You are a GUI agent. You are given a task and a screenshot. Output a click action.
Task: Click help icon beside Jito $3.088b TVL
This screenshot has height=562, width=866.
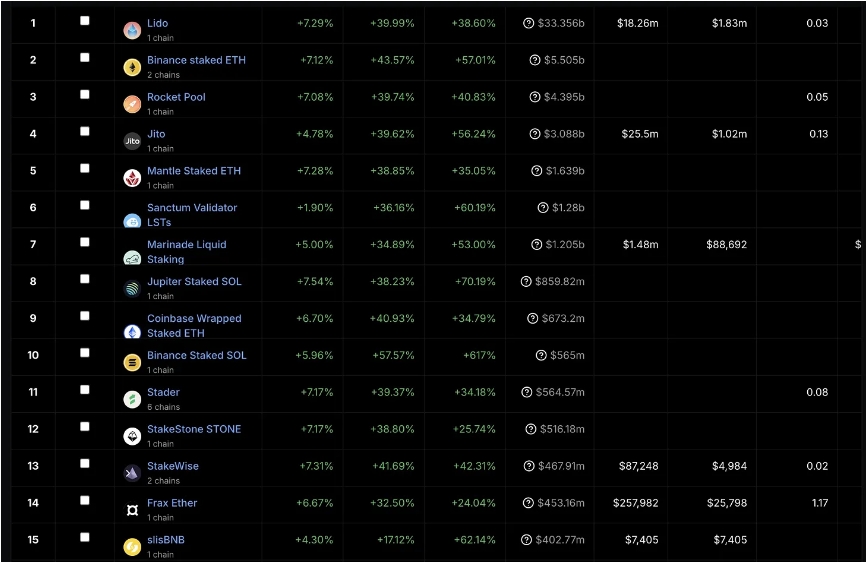[x=535, y=134]
